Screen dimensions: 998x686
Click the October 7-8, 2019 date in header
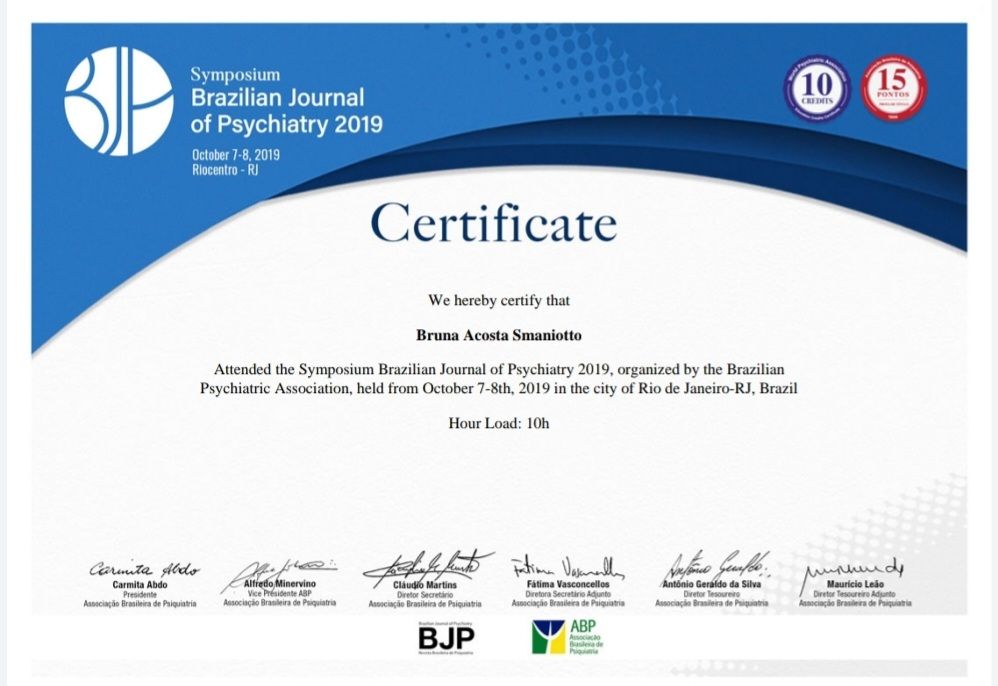pyautogui.click(x=235, y=154)
